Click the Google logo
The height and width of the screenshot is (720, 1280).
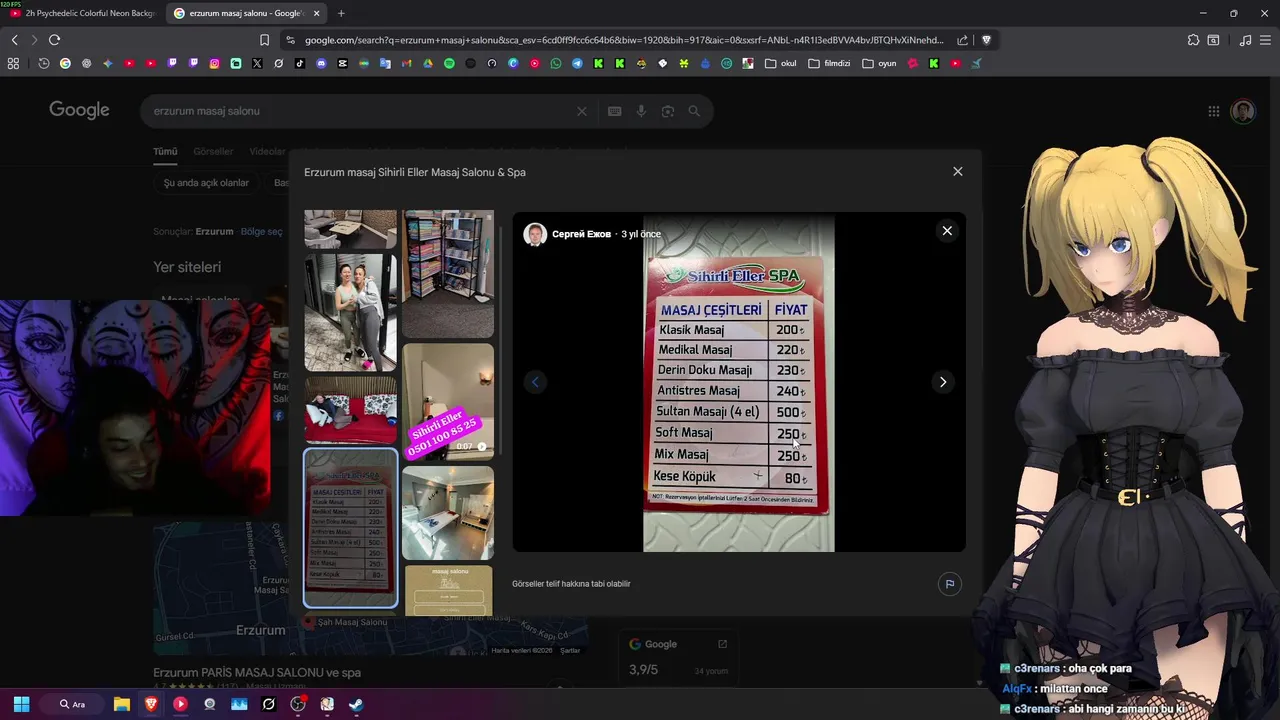tap(79, 110)
